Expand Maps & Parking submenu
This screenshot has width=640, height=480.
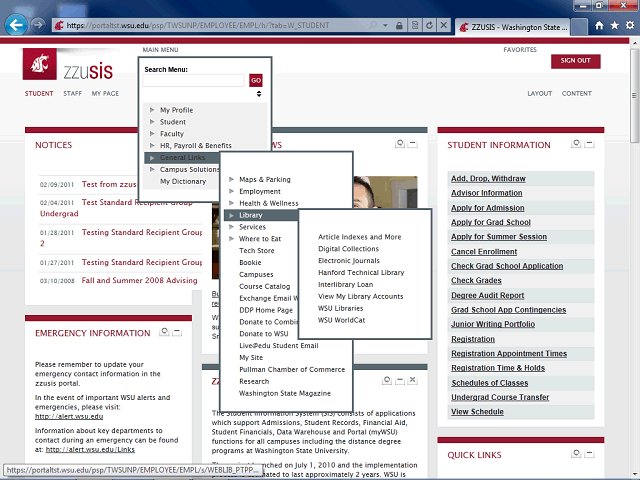pos(231,179)
